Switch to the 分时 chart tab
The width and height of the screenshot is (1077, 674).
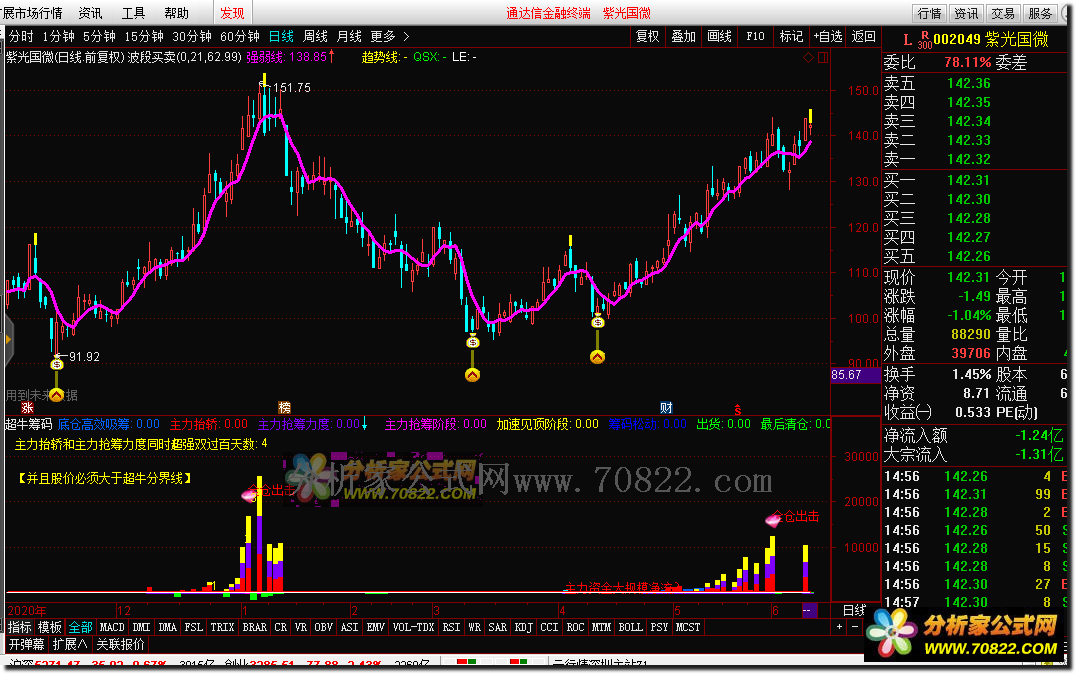click(21, 36)
